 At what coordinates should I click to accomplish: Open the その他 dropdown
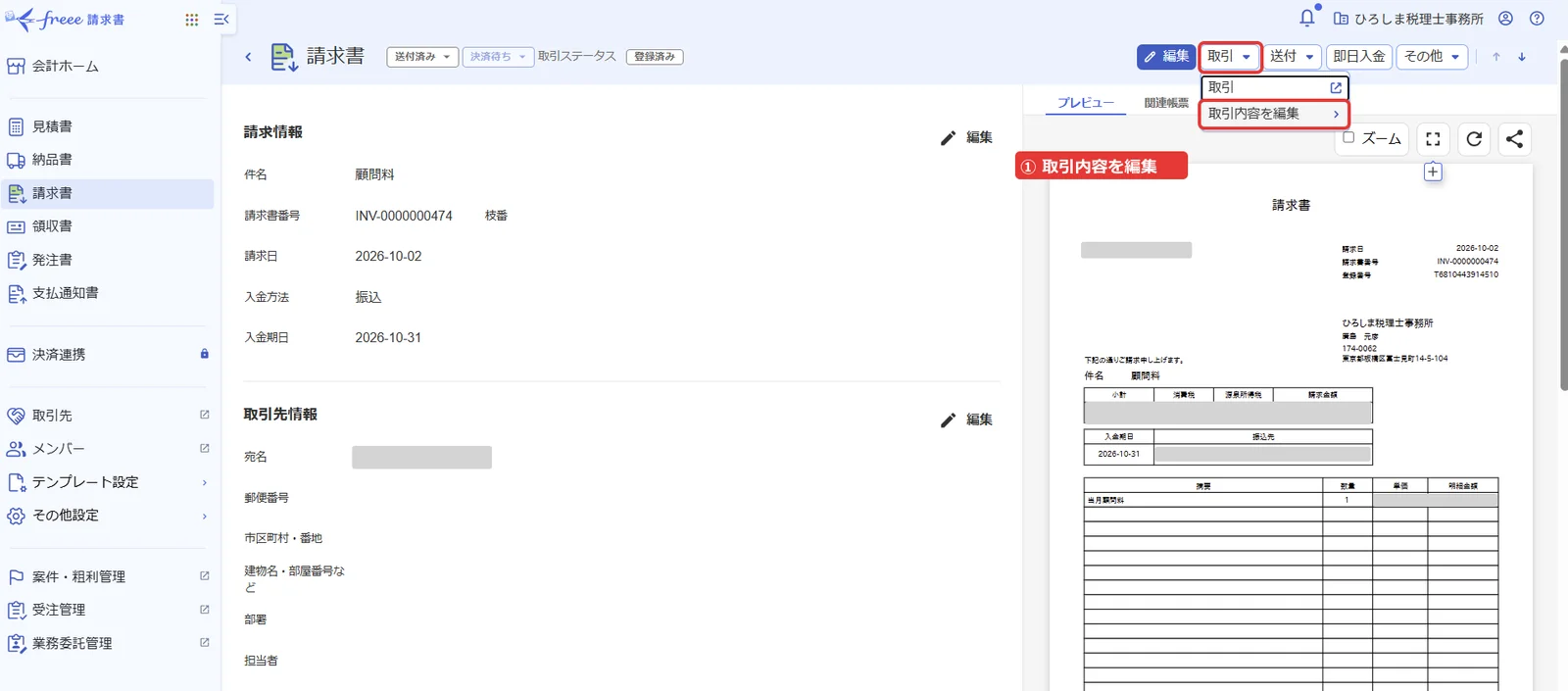pos(1432,57)
